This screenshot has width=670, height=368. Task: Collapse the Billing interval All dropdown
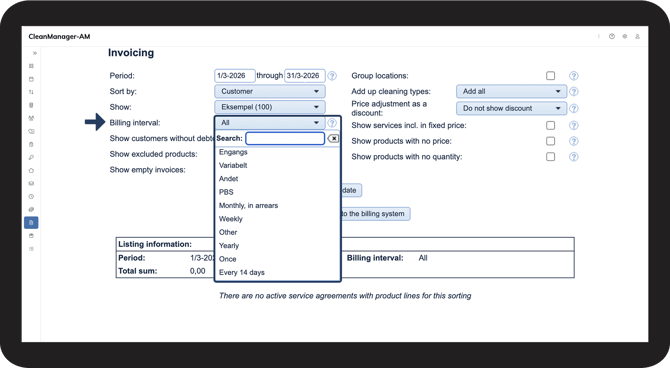(x=270, y=123)
